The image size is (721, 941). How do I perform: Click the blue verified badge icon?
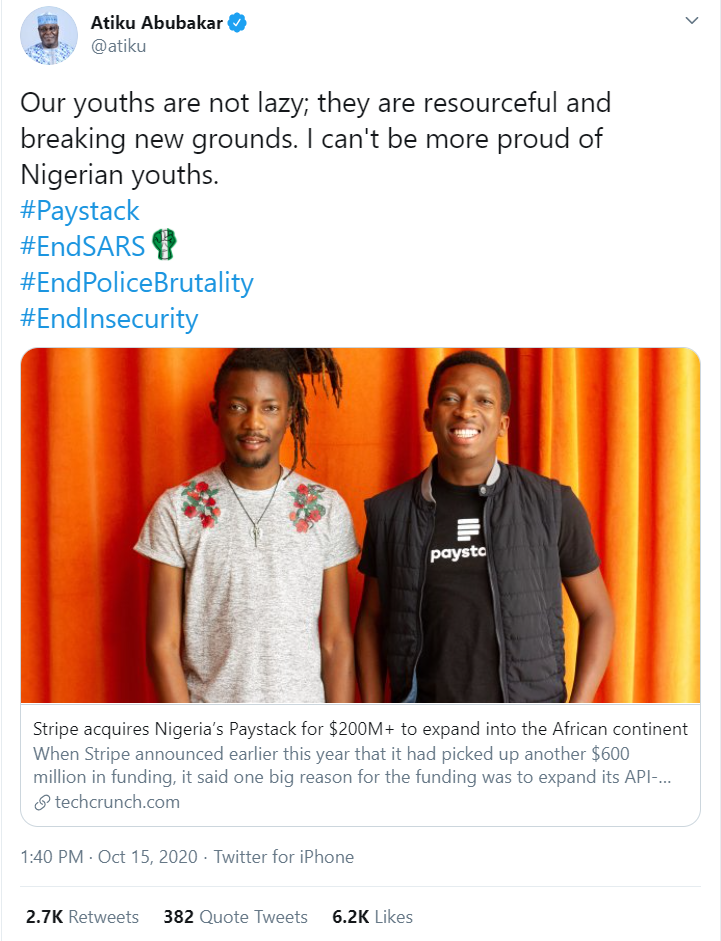point(237,23)
